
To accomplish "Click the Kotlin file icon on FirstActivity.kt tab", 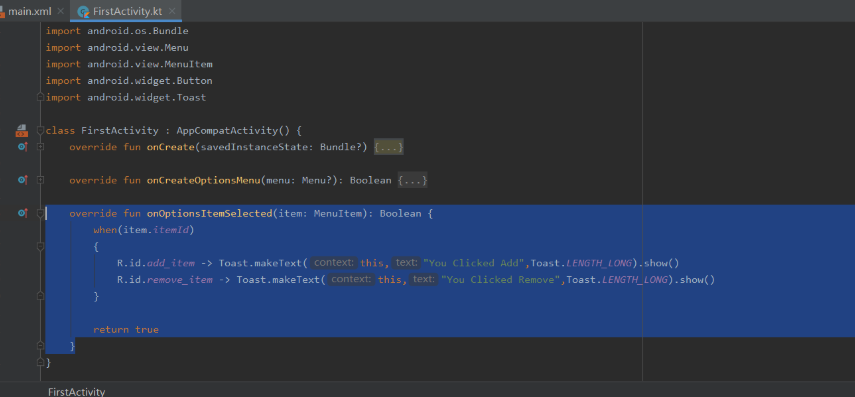I will pos(83,11).
